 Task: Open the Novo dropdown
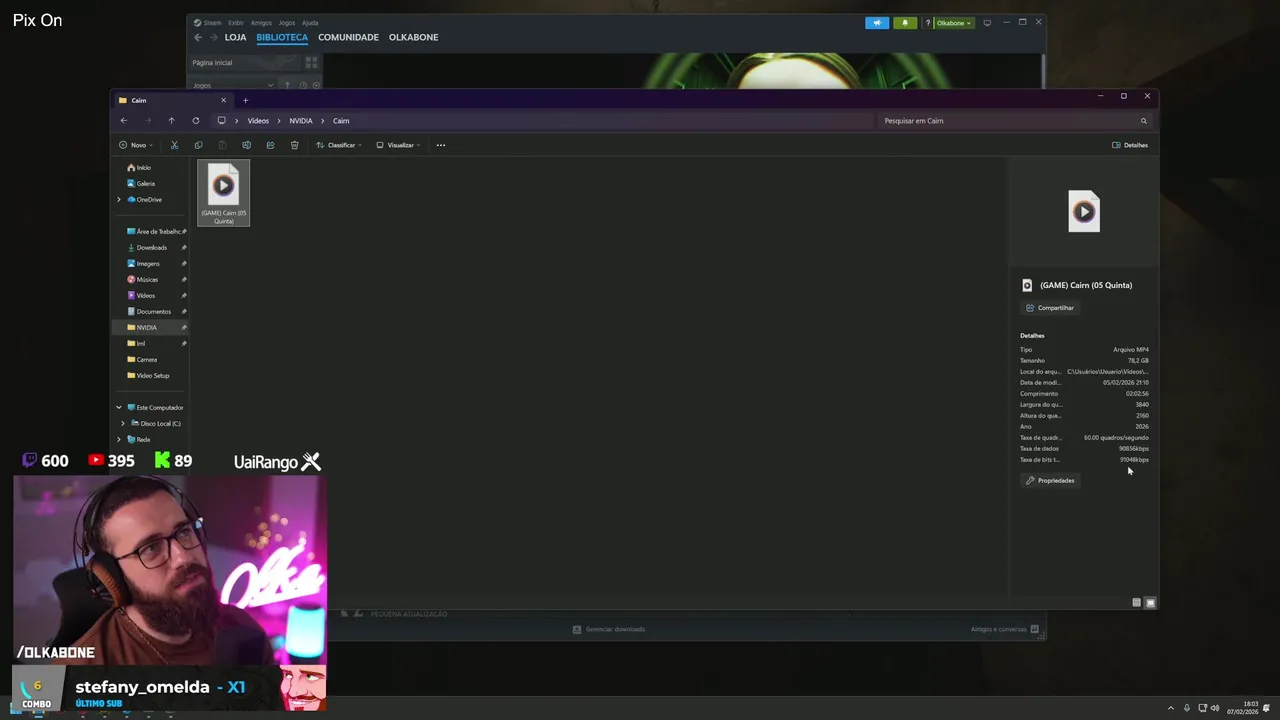tap(136, 145)
